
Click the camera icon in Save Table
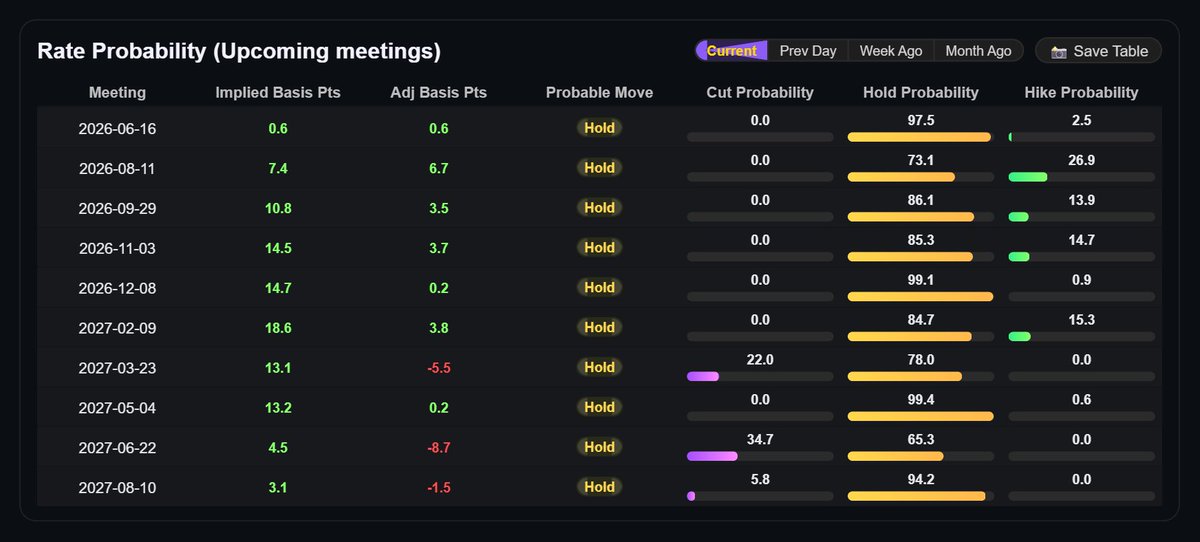(1059, 51)
